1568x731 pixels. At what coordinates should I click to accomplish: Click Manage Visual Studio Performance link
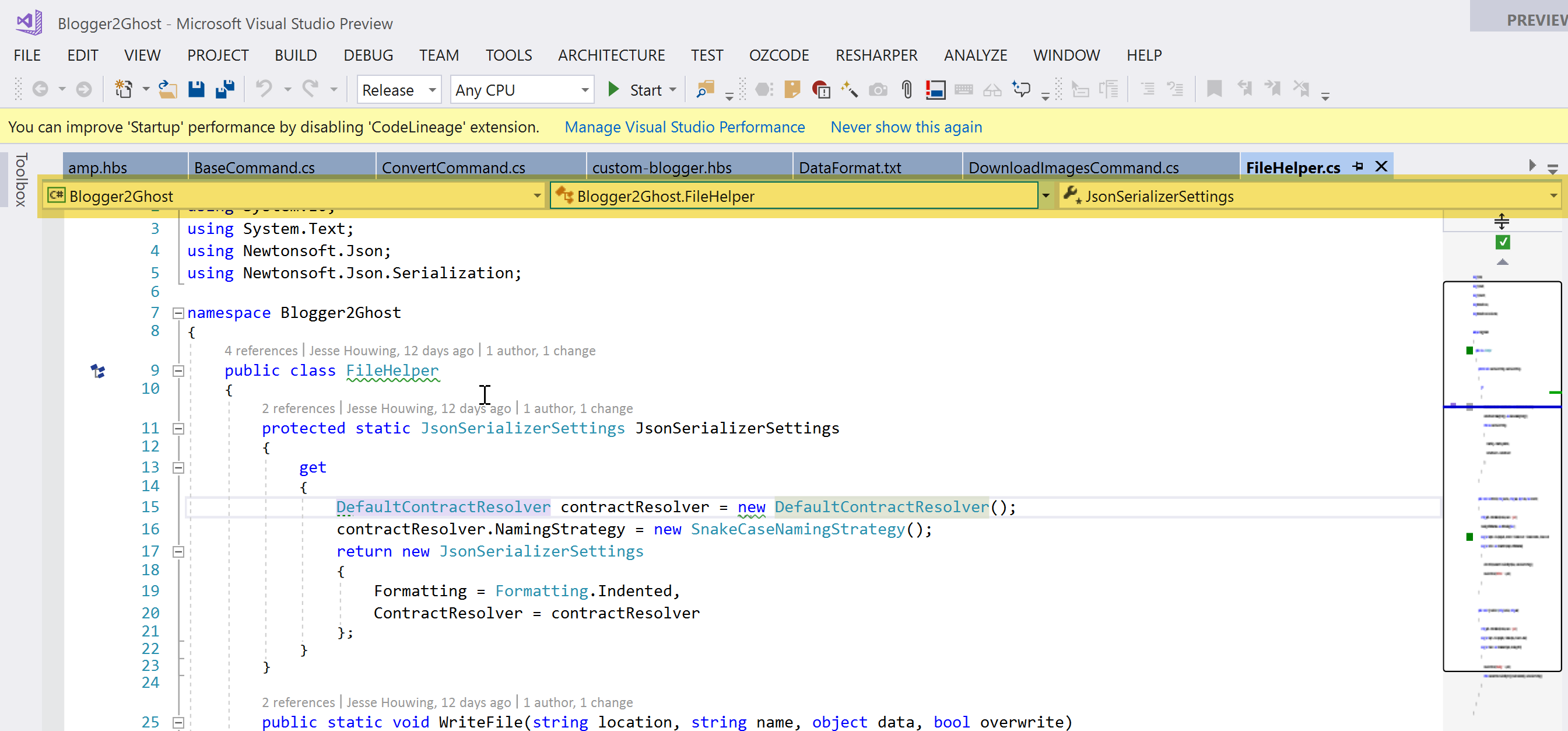tap(684, 127)
